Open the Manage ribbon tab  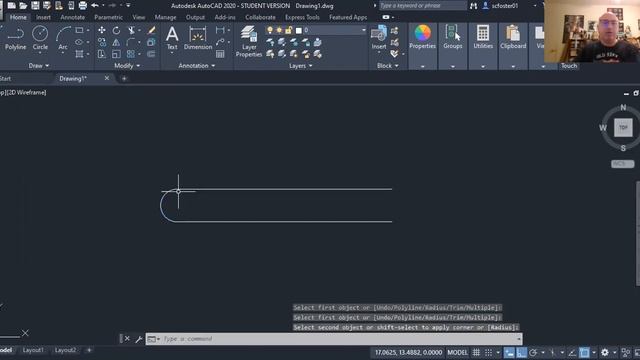(x=165, y=17)
